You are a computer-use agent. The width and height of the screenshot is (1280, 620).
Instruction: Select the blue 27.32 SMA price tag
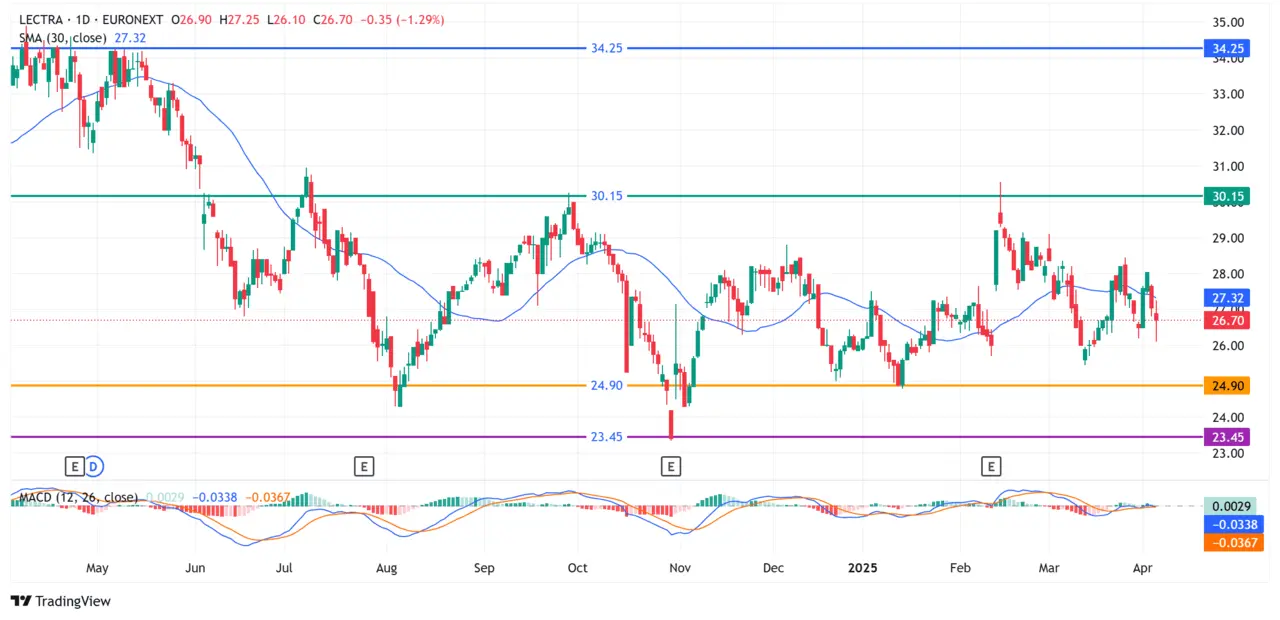[1227, 298]
